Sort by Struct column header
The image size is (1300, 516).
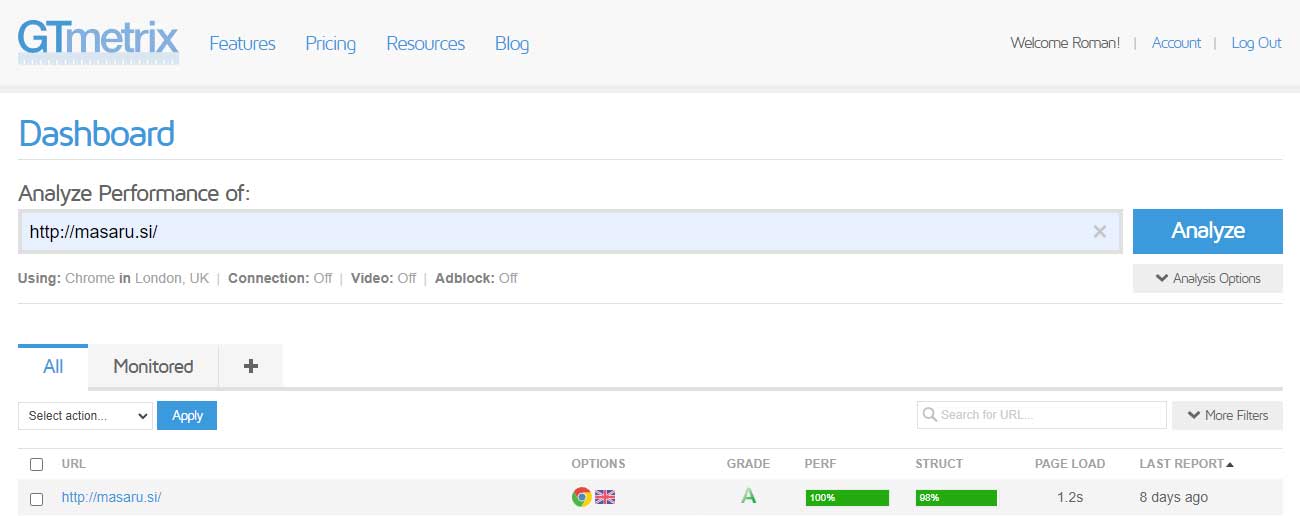pyautogui.click(x=939, y=464)
